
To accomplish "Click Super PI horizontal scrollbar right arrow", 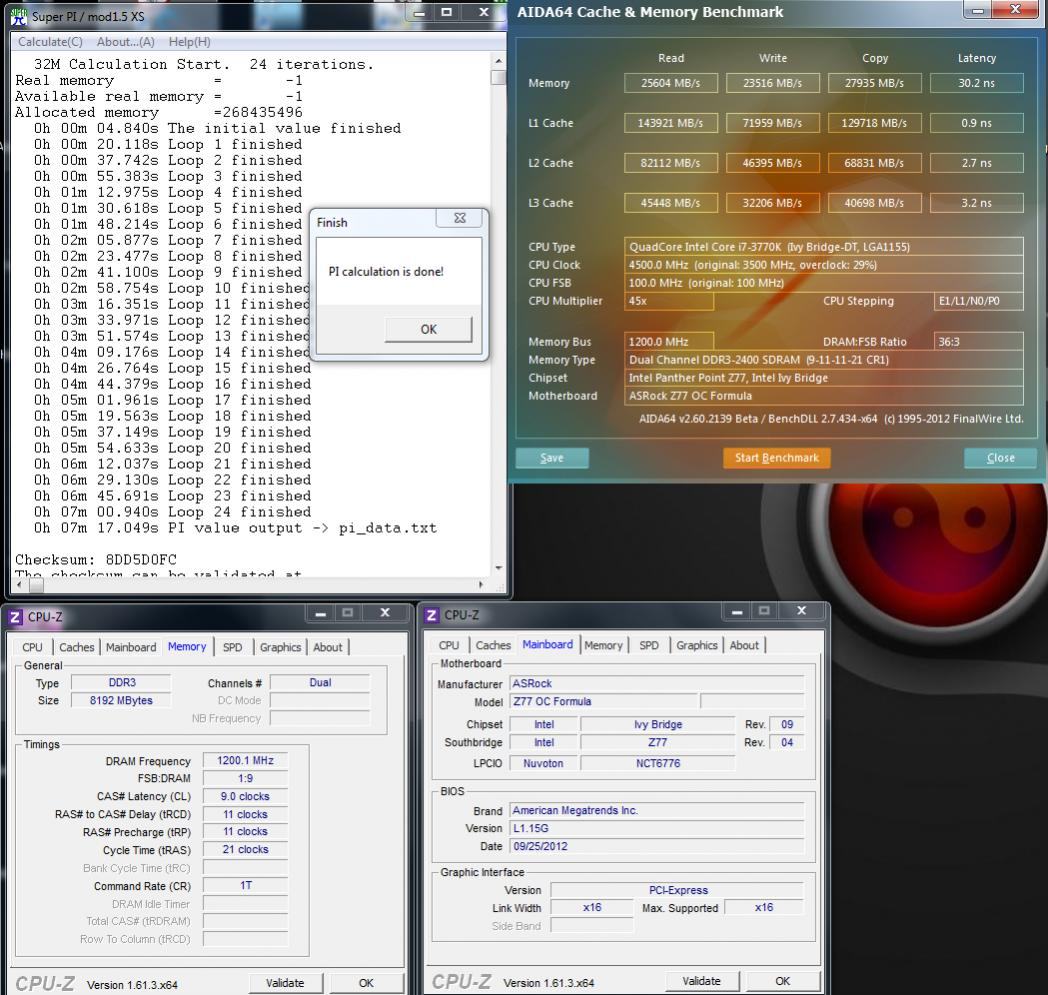I will (481, 585).
